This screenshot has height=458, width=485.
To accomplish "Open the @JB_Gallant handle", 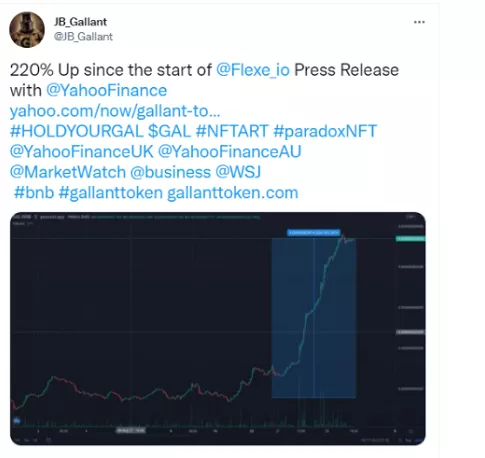I will pyautogui.click(x=83, y=36).
